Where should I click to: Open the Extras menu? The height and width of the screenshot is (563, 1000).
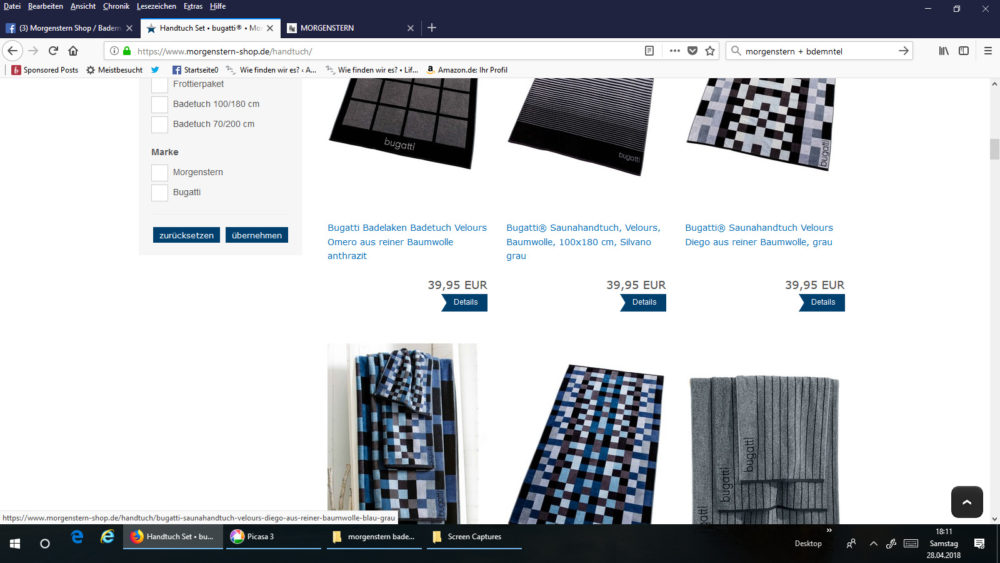tap(193, 6)
